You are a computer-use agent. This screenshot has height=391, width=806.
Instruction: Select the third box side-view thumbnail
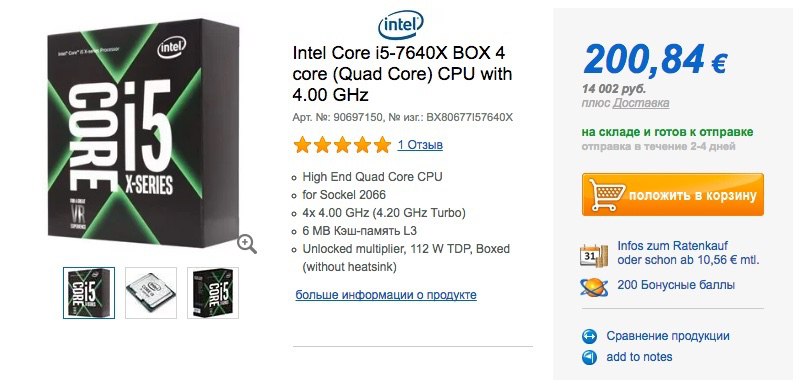(213, 293)
